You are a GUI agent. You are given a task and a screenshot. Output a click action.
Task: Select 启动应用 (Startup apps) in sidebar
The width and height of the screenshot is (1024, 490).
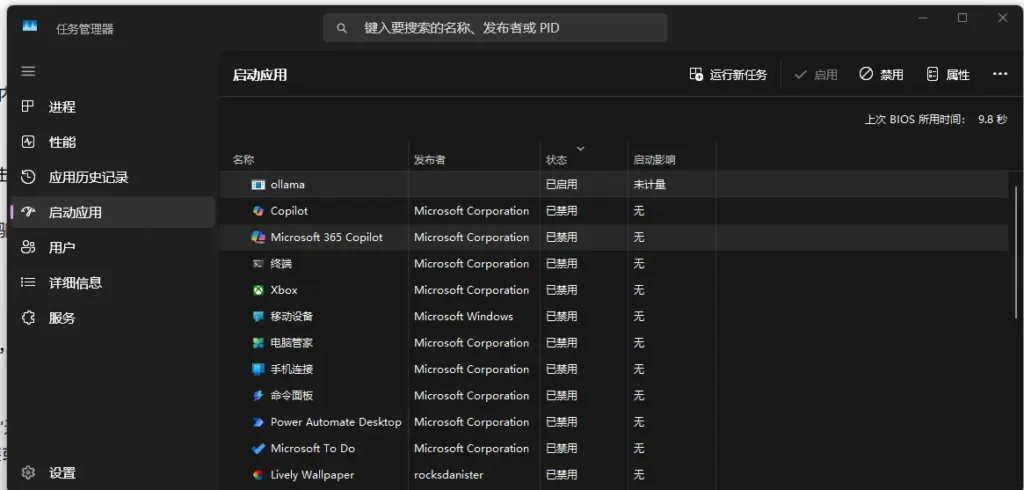[112, 212]
